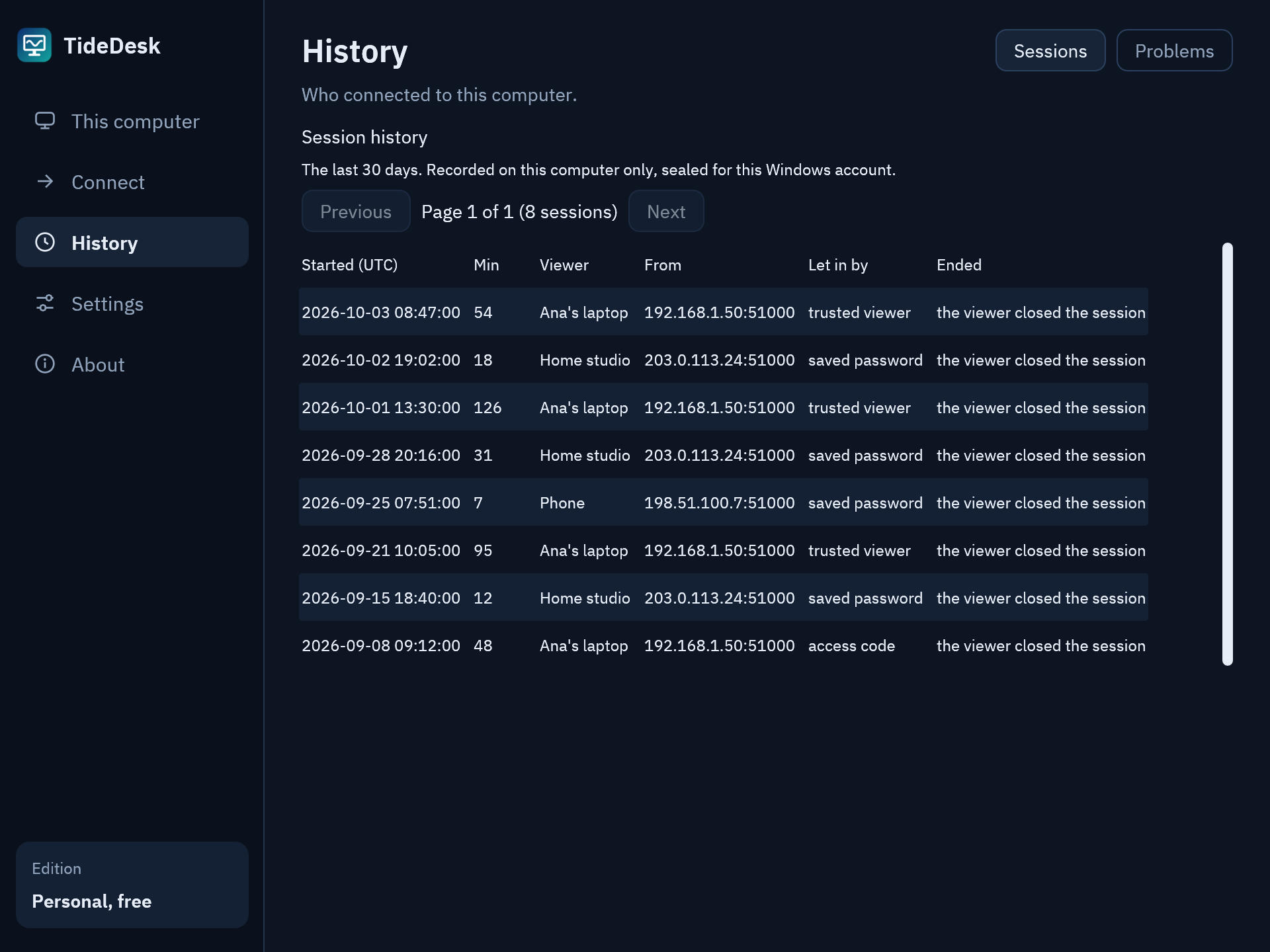The height and width of the screenshot is (952, 1270).
Task: Open Settings from the sidebar
Action: (x=132, y=303)
